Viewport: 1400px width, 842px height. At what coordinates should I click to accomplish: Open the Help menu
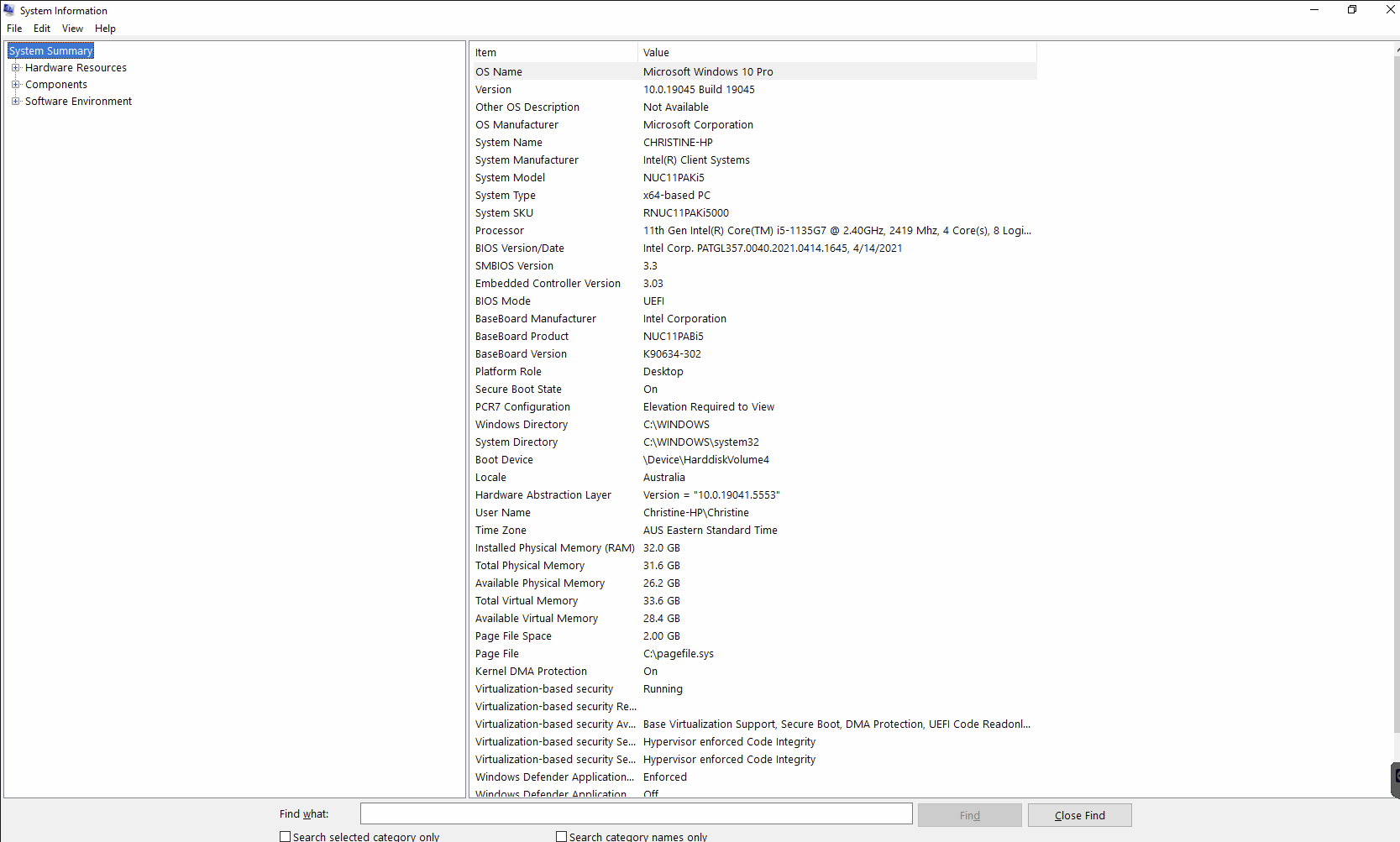(x=105, y=29)
